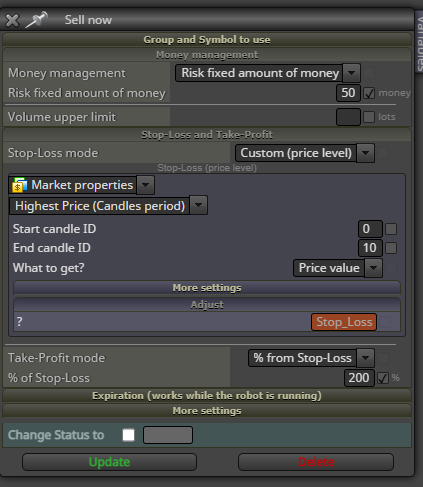Click the Market properties icon
The height and width of the screenshot is (487, 423).
coord(19,185)
